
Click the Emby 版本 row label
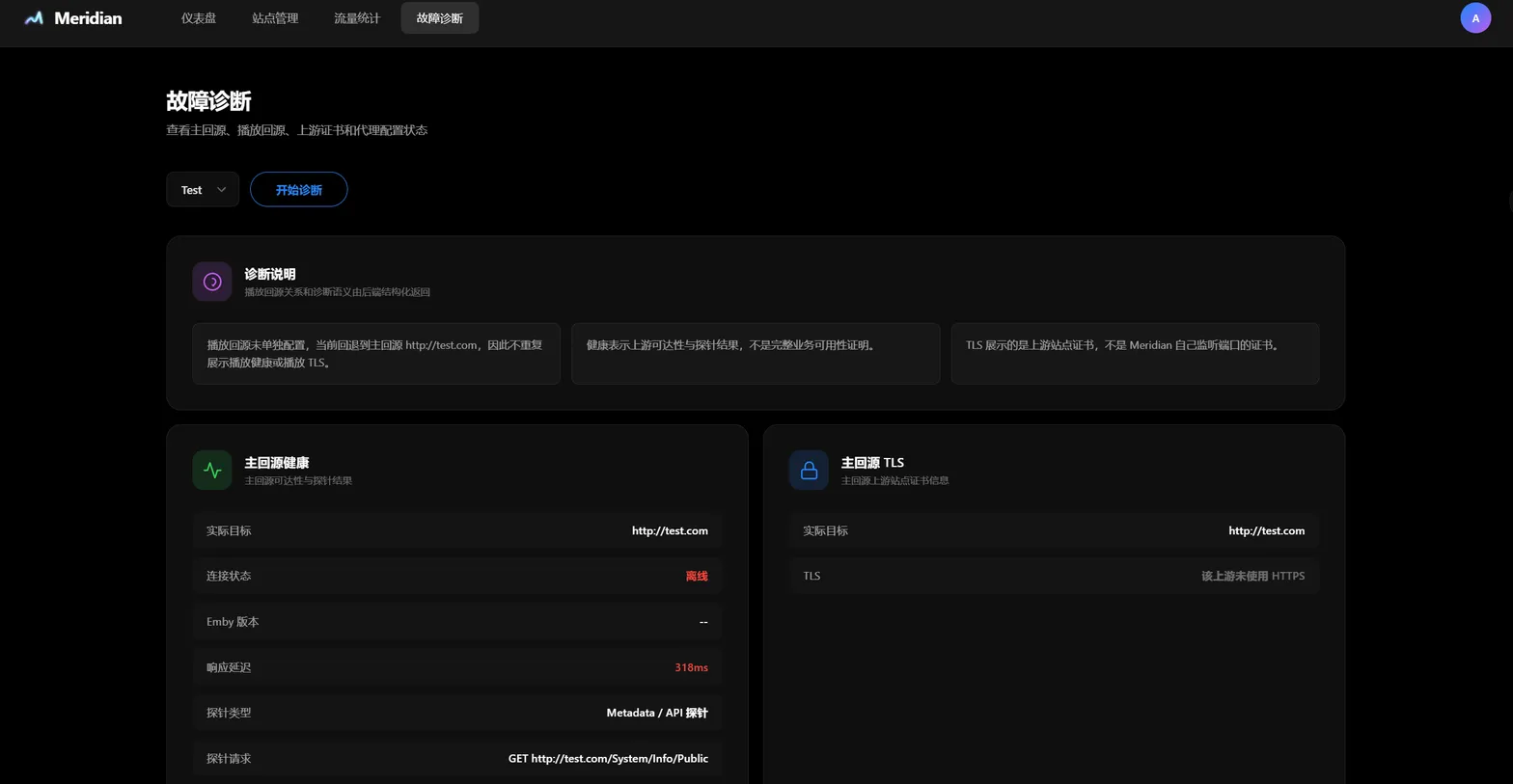[x=233, y=622]
